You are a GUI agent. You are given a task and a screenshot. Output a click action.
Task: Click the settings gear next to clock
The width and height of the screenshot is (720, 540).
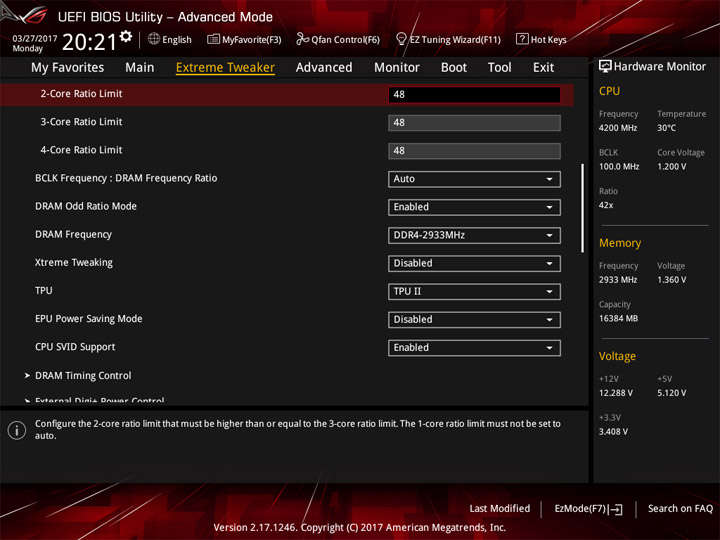point(126,37)
